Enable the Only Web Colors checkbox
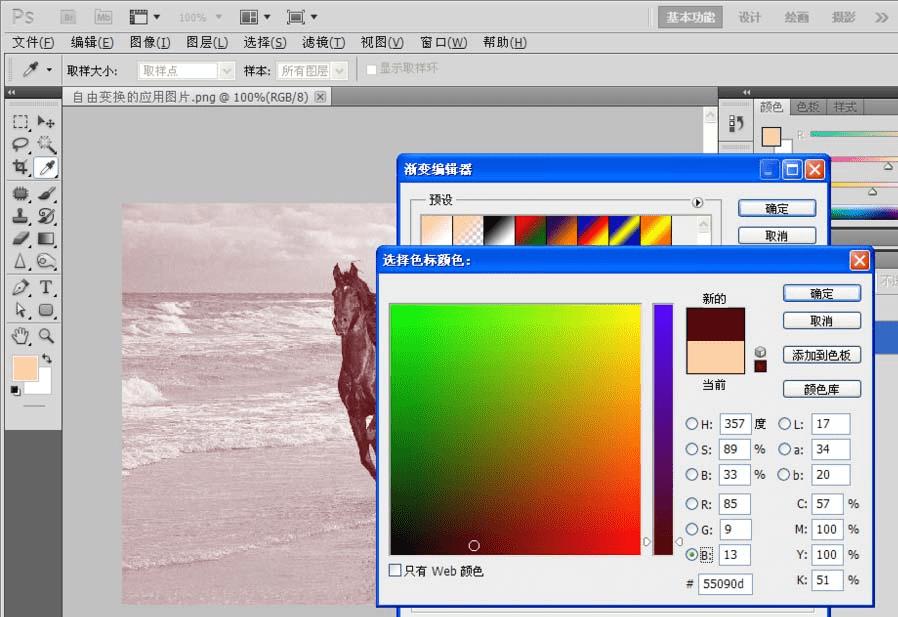The image size is (898, 617). [395, 570]
